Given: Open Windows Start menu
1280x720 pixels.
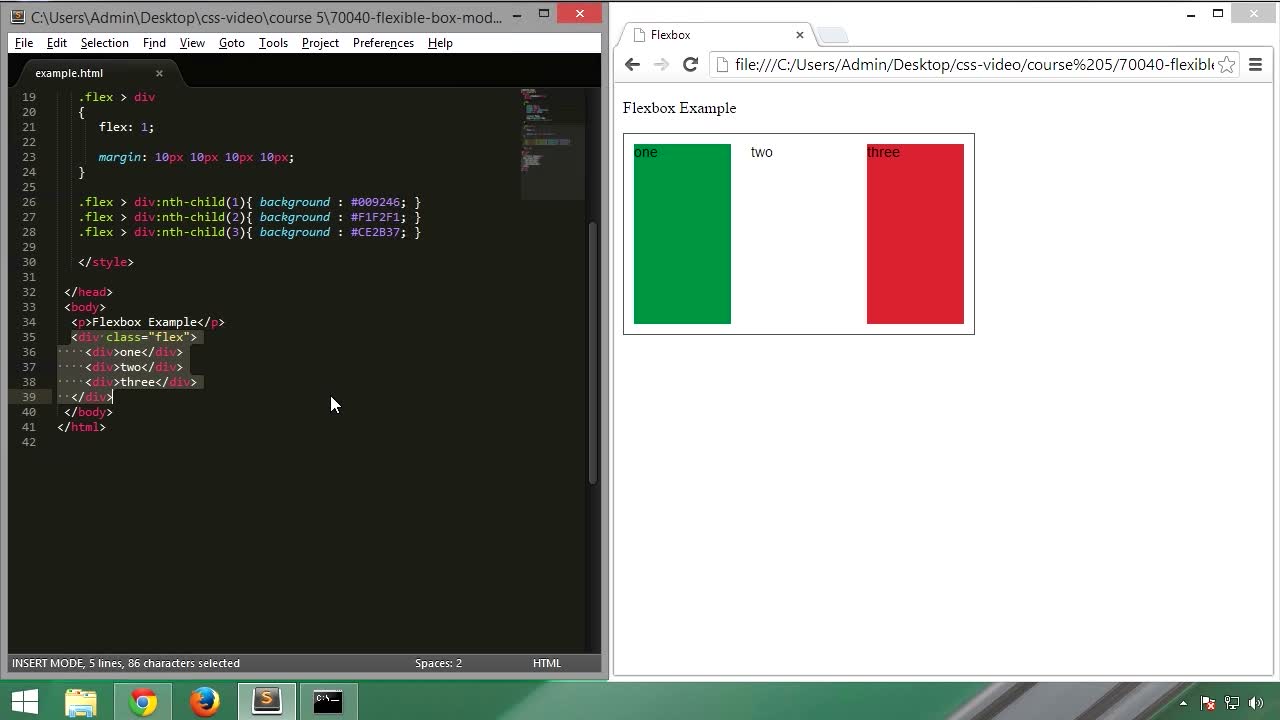Looking at the screenshot, I should tap(24, 702).
